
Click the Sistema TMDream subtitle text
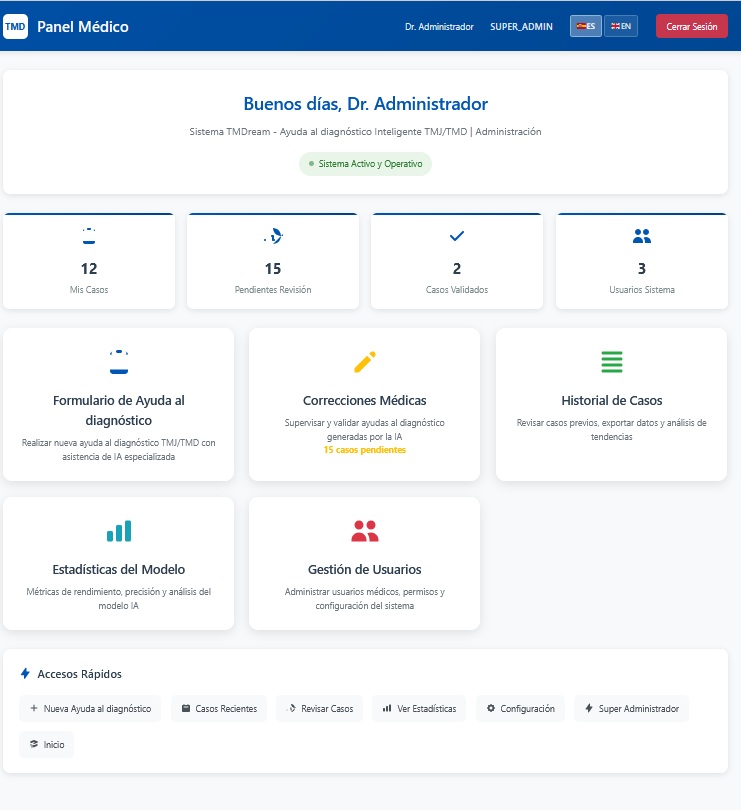click(365, 132)
